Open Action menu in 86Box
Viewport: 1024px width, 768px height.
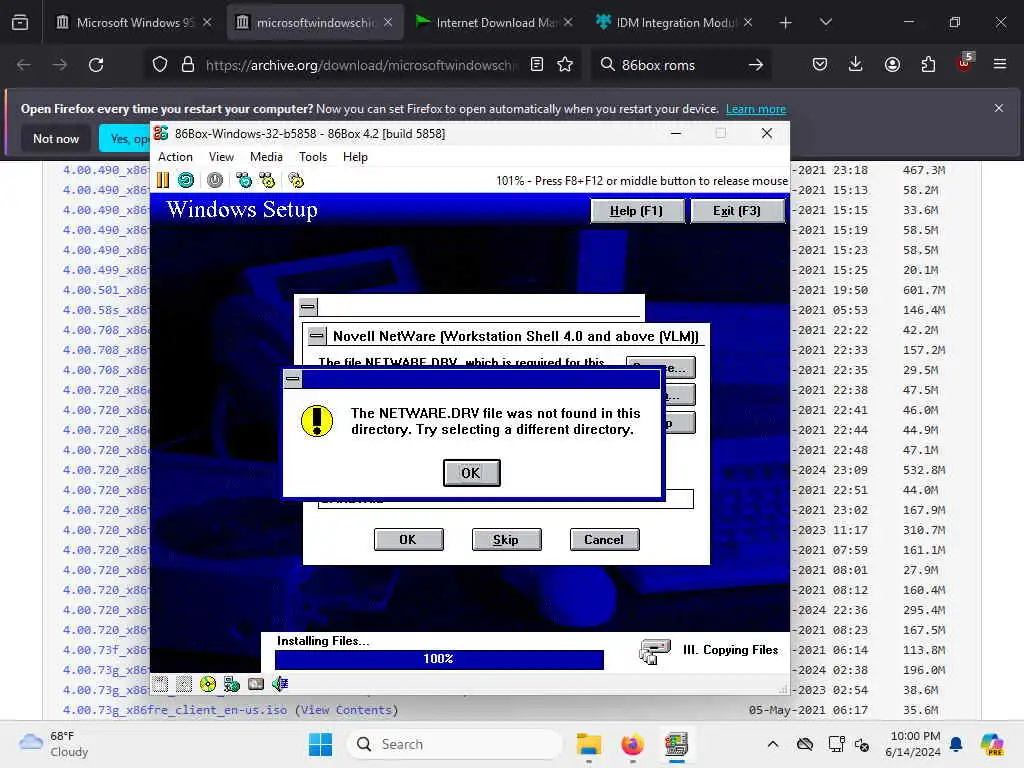click(175, 157)
